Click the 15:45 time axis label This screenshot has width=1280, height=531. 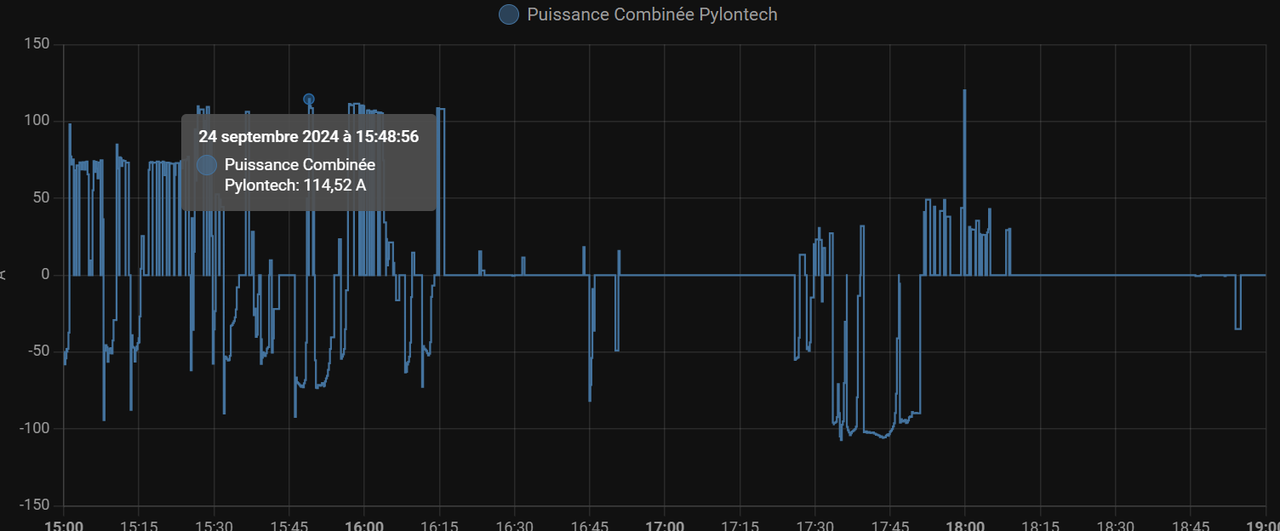pos(289,524)
